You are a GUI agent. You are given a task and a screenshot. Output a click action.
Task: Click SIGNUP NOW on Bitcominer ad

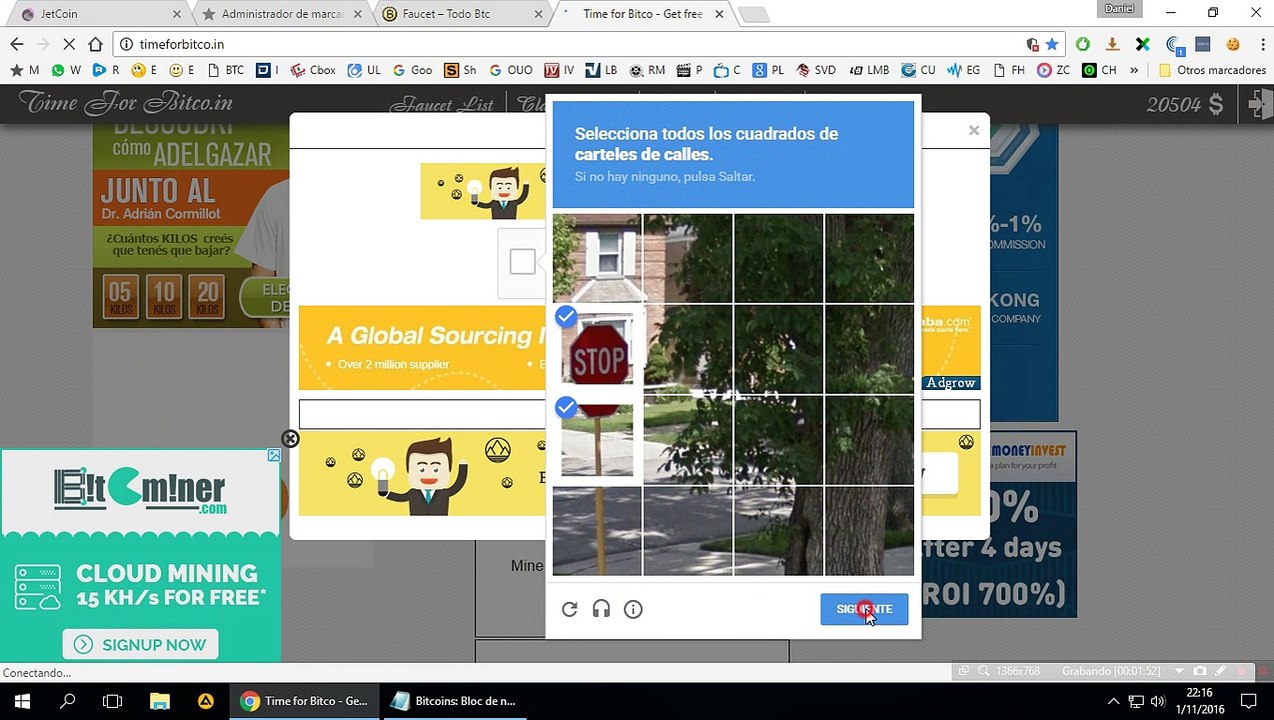click(x=140, y=644)
